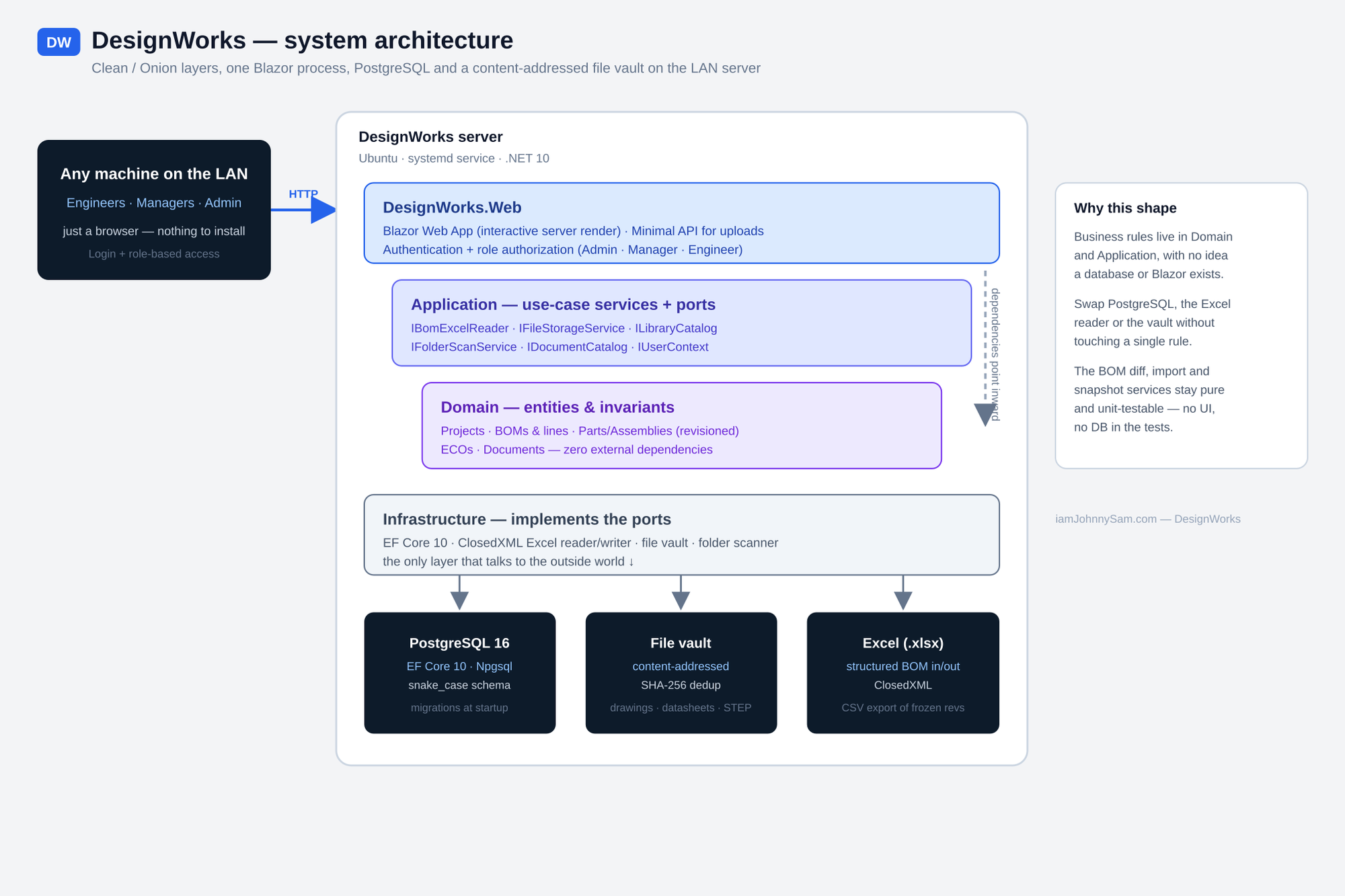This screenshot has width=1345, height=896.
Task: Click the 'Excel (.xlsx)' box title
Action: coord(902,643)
